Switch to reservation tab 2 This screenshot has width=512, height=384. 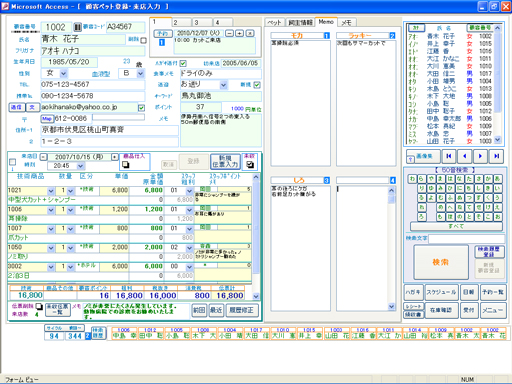[182, 22]
